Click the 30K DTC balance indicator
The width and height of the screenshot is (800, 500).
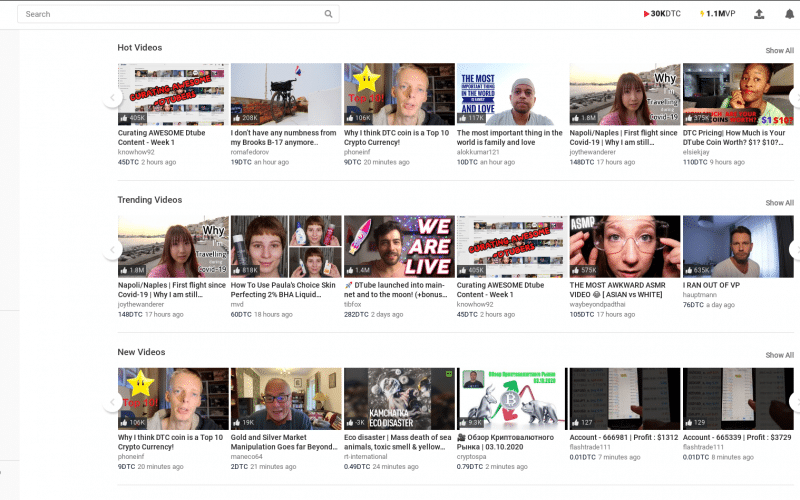click(663, 14)
